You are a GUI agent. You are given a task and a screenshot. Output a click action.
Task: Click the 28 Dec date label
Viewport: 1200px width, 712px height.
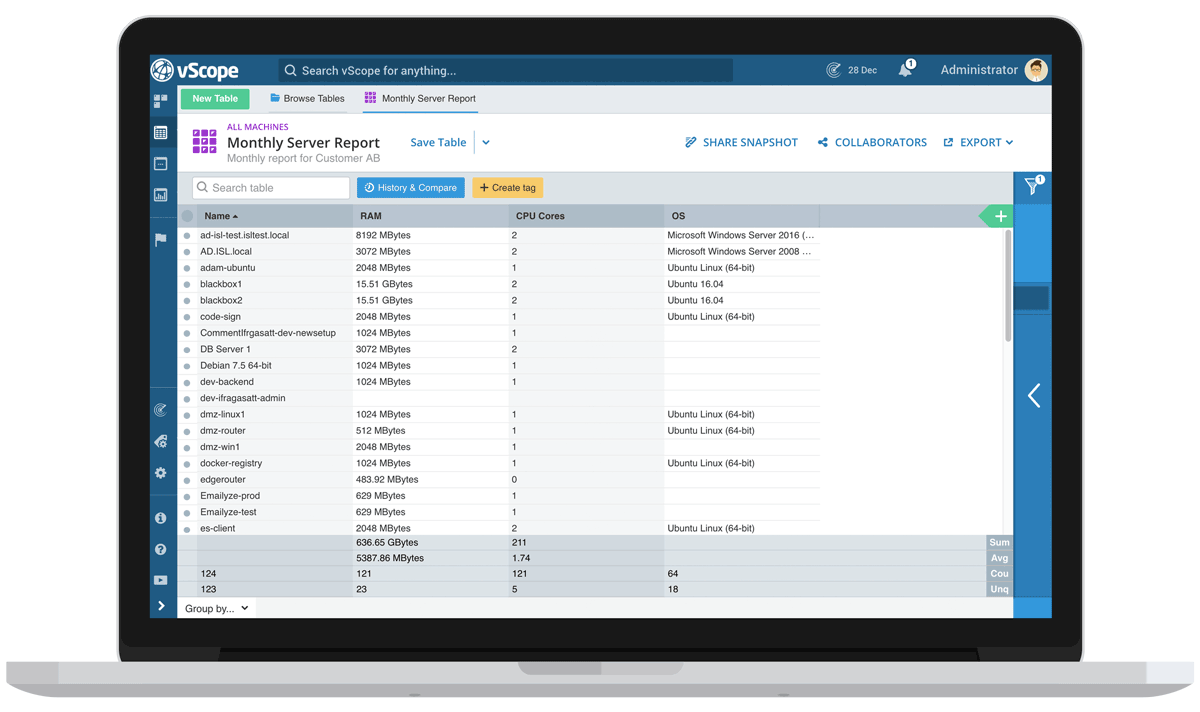pos(862,70)
